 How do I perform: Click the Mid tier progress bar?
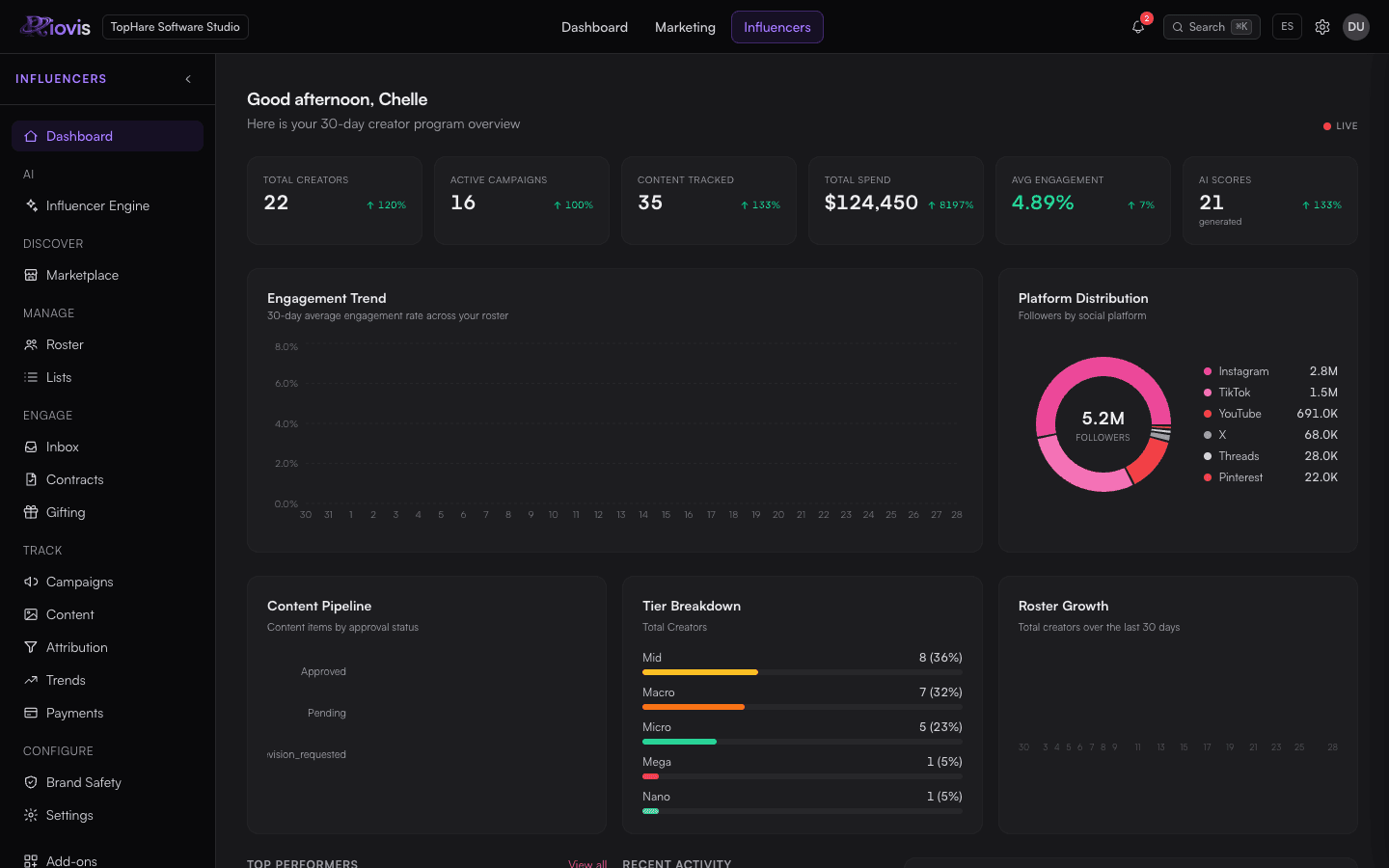coord(803,672)
